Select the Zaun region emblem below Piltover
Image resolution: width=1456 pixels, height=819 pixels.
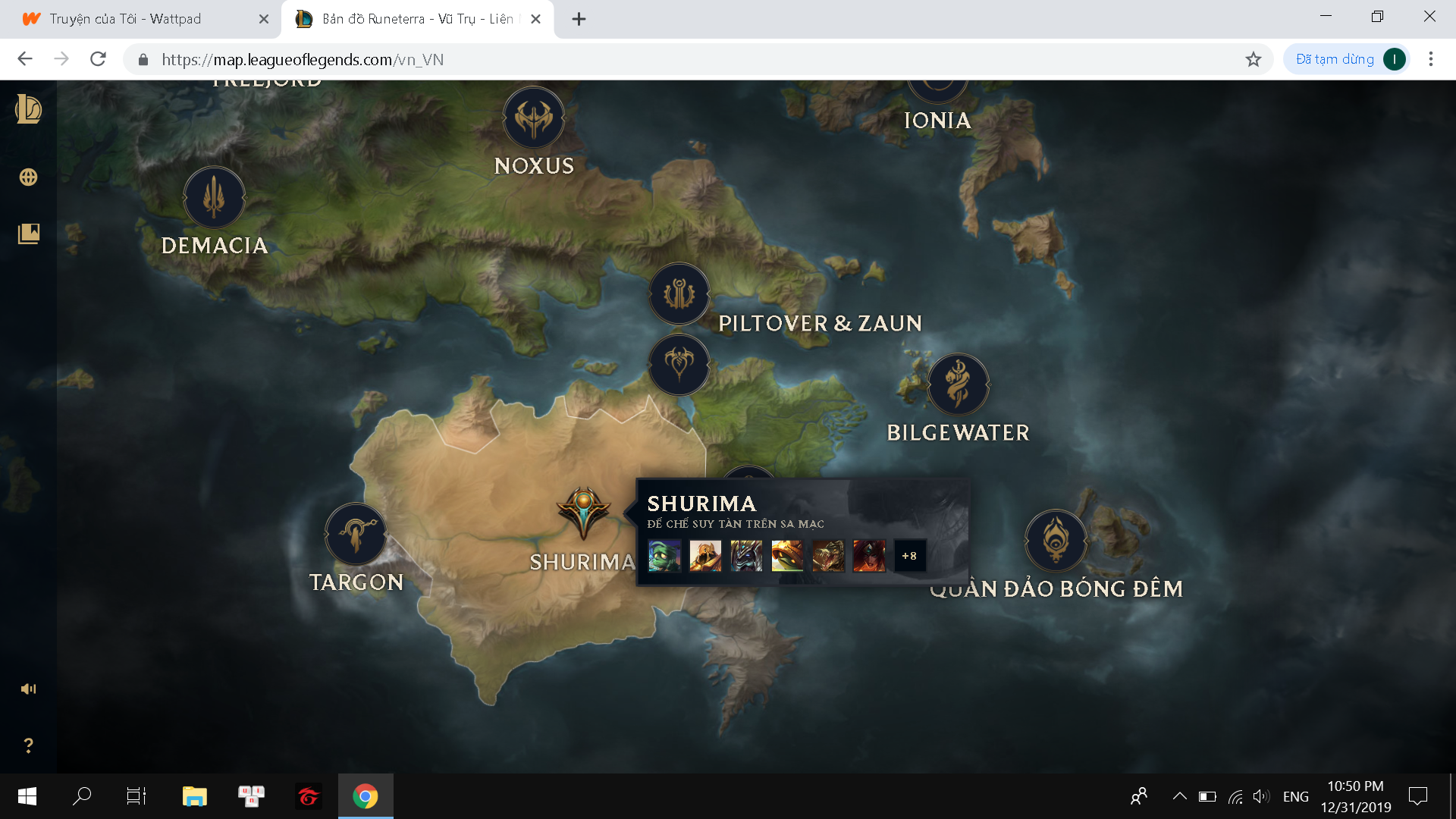(679, 364)
